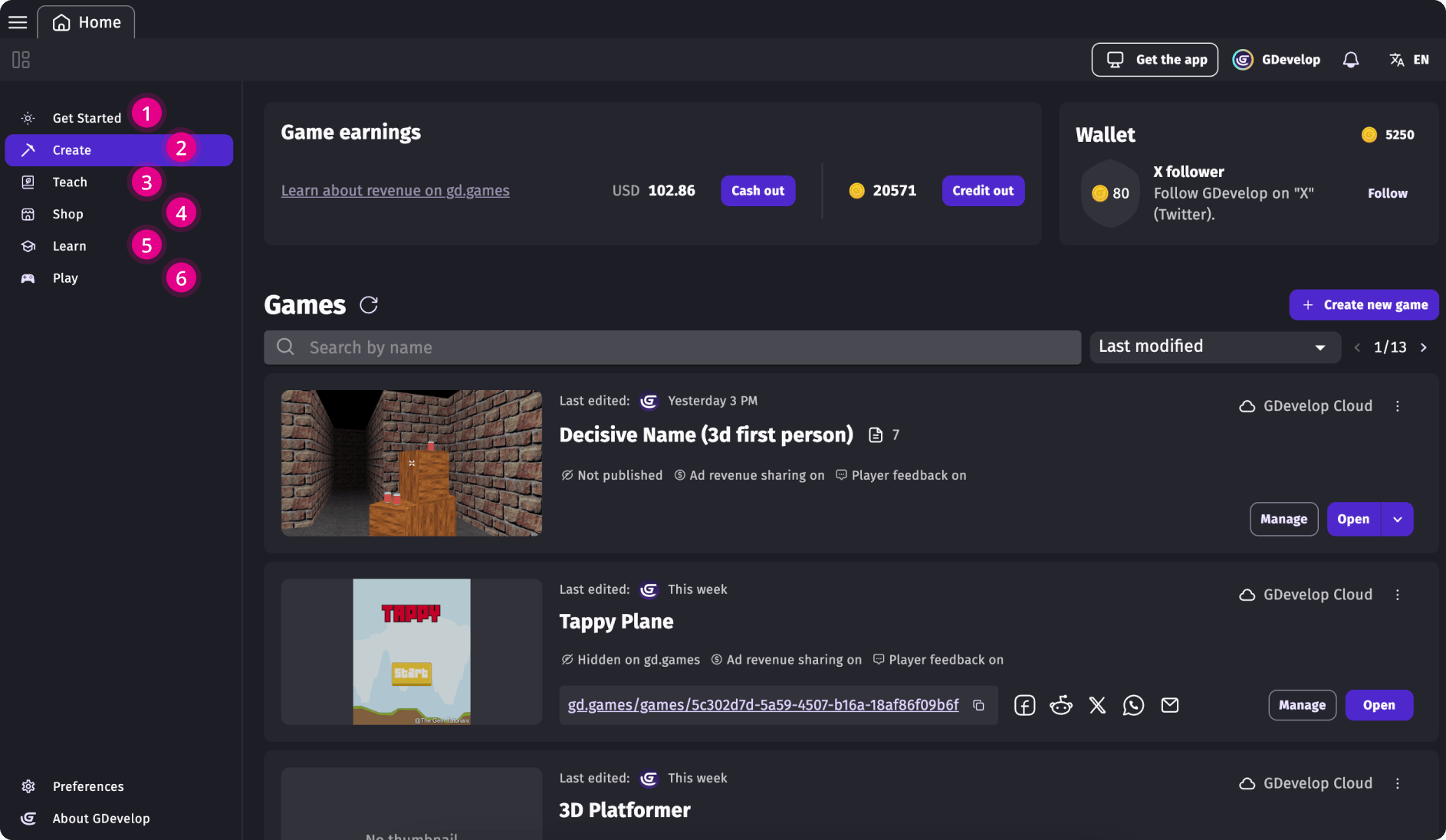The width and height of the screenshot is (1446, 840).
Task: Open Preferences from the sidebar
Action: [88, 786]
